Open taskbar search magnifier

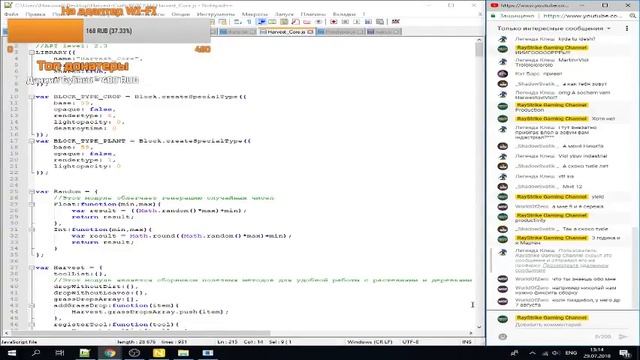[36, 353]
